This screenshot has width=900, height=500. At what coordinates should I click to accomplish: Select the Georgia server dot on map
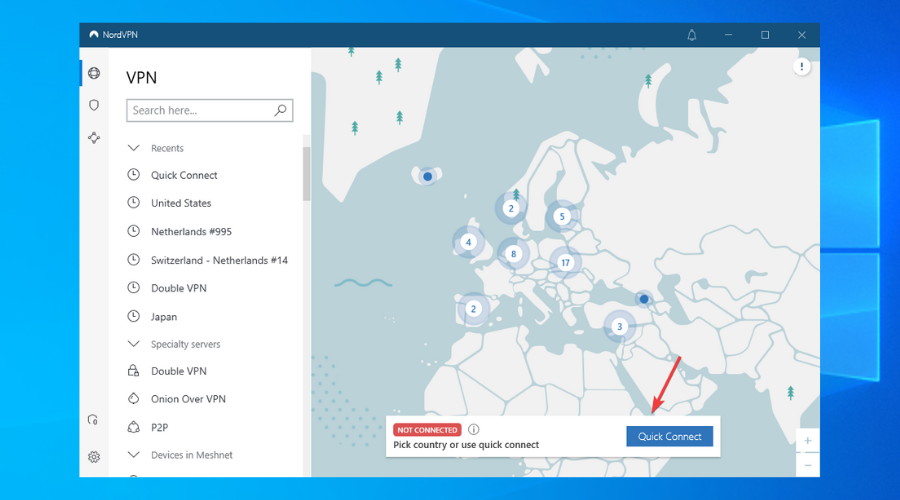coord(644,299)
